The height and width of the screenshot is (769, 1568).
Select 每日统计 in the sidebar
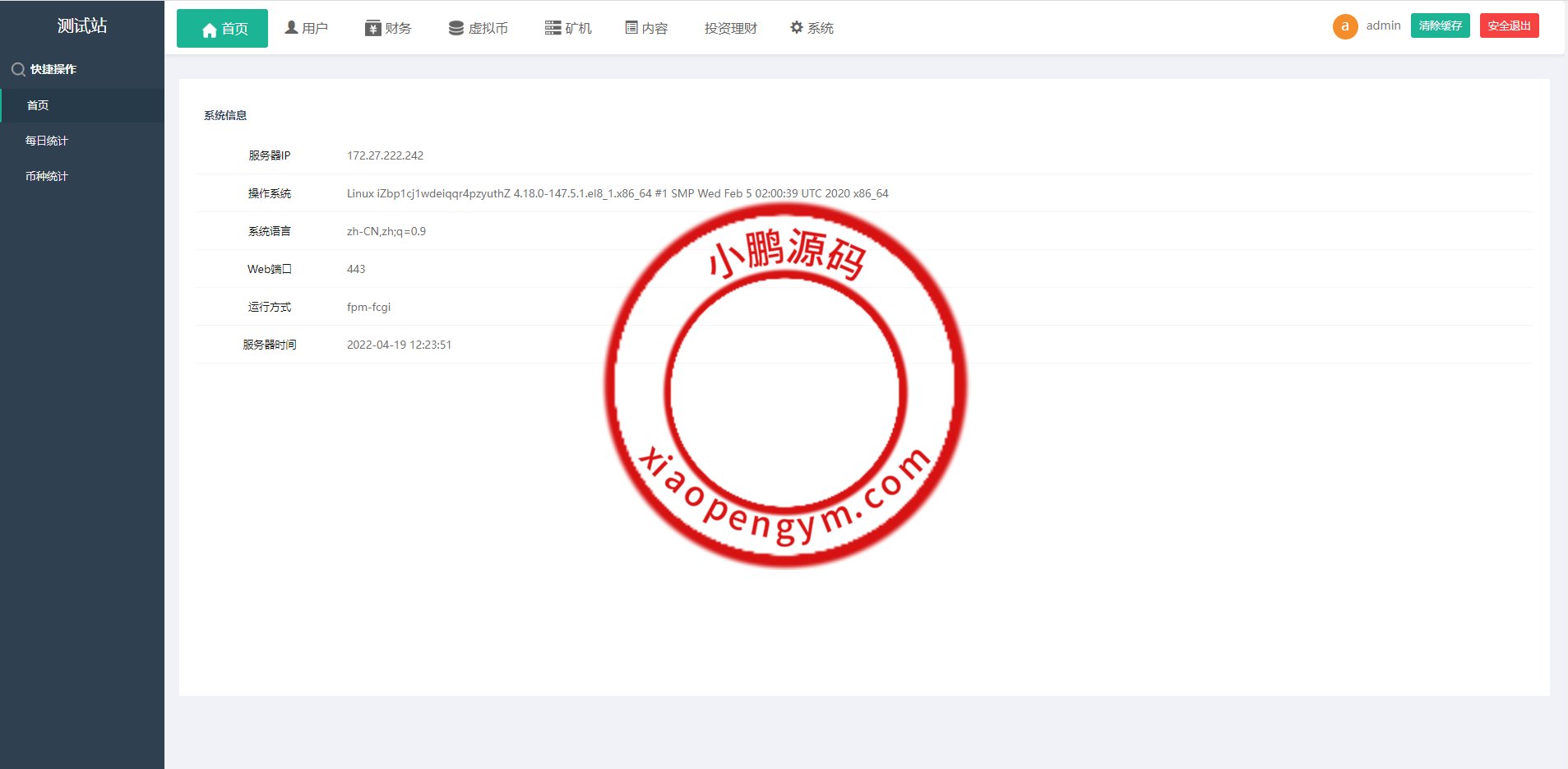[47, 141]
